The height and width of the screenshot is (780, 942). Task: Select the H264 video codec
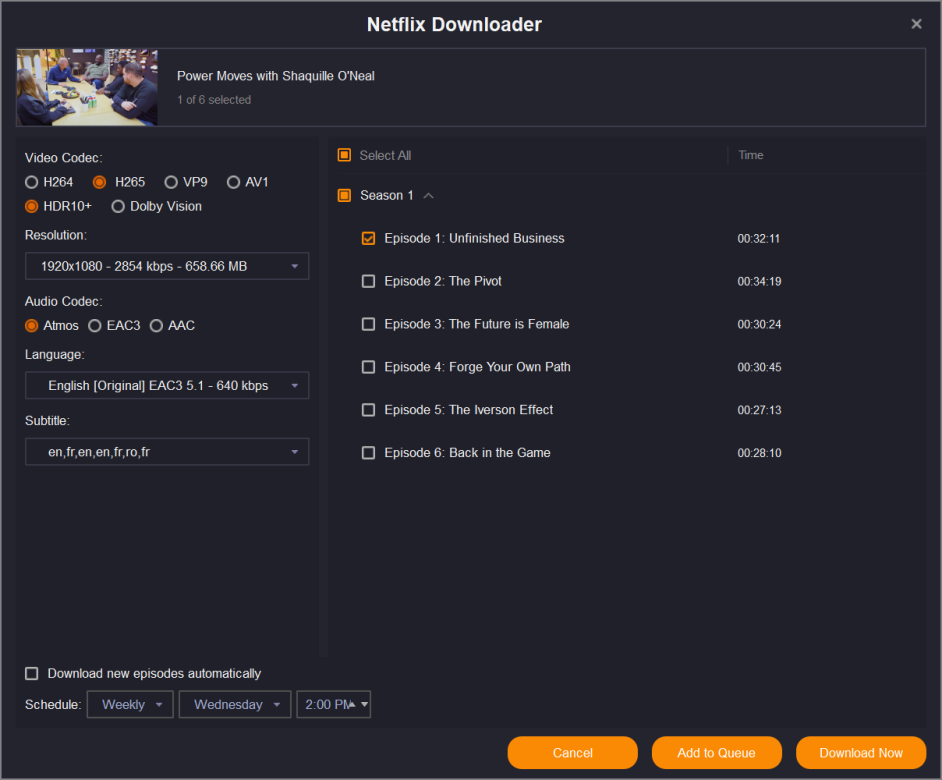coord(32,182)
